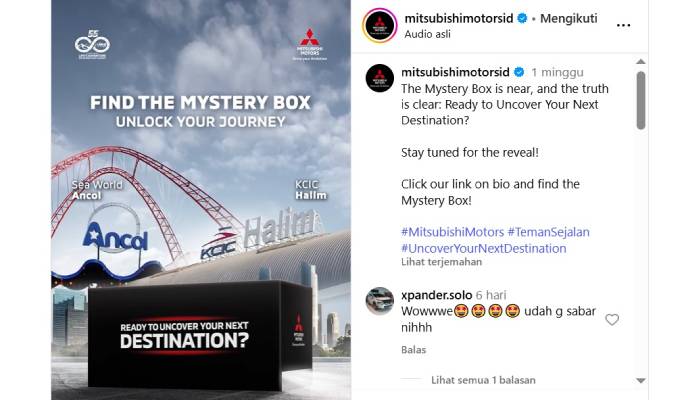
Task: Open the #UncoverYourNextDestination hashtag
Action: click(483, 248)
